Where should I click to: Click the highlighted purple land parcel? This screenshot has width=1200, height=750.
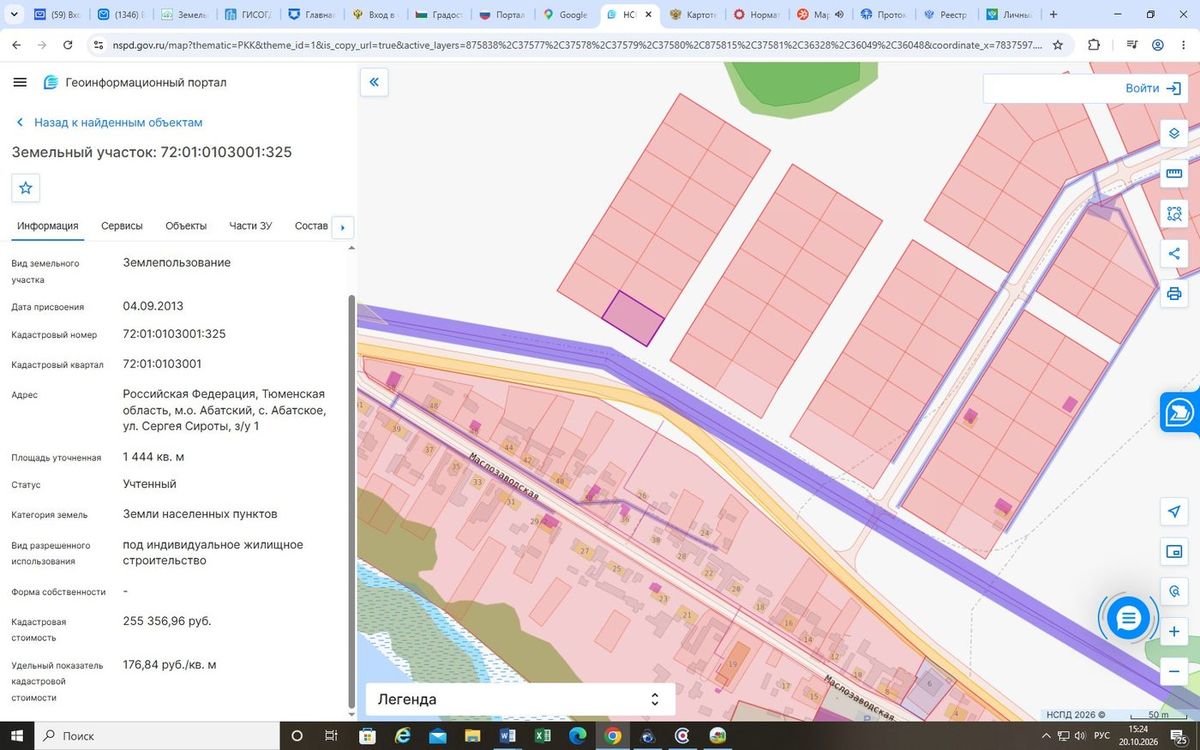(x=633, y=318)
